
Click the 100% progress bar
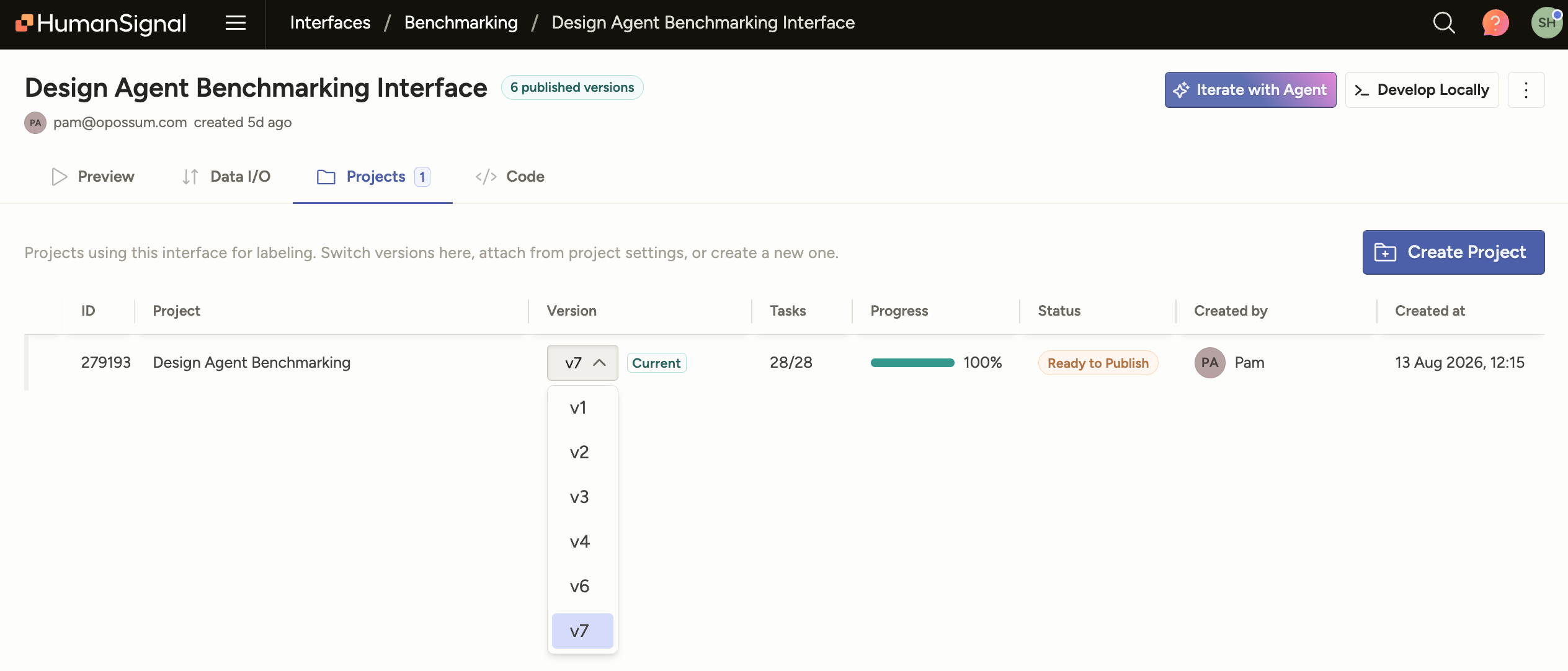click(912, 363)
